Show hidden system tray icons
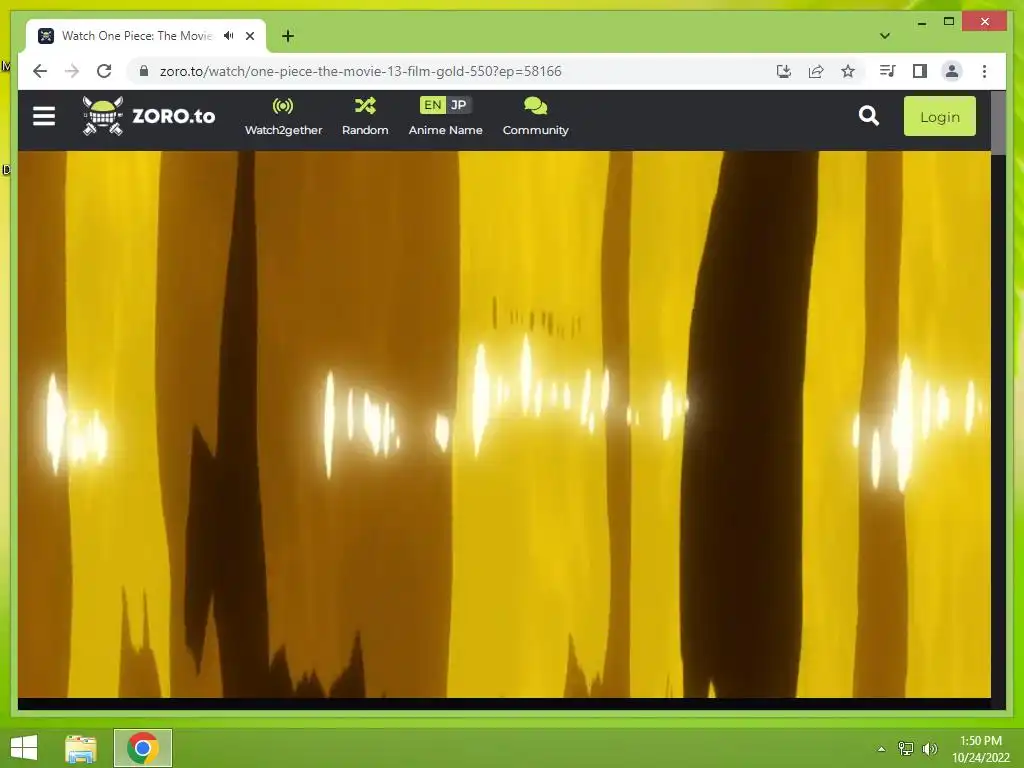The image size is (1024, 768). tap(881, 749)
